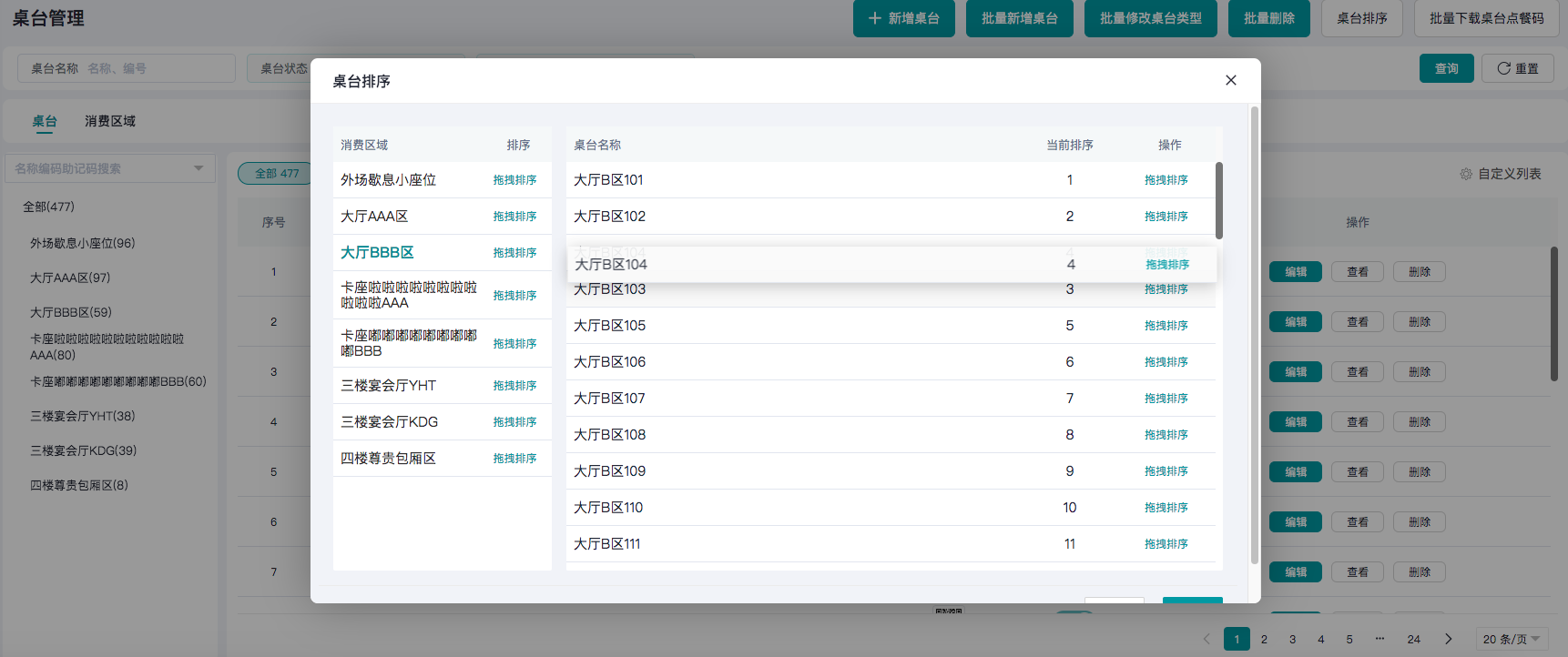Open the 名称编码助记码搜索 dropdown
This screenshot has height=657, width=1568.
(110, 168)
